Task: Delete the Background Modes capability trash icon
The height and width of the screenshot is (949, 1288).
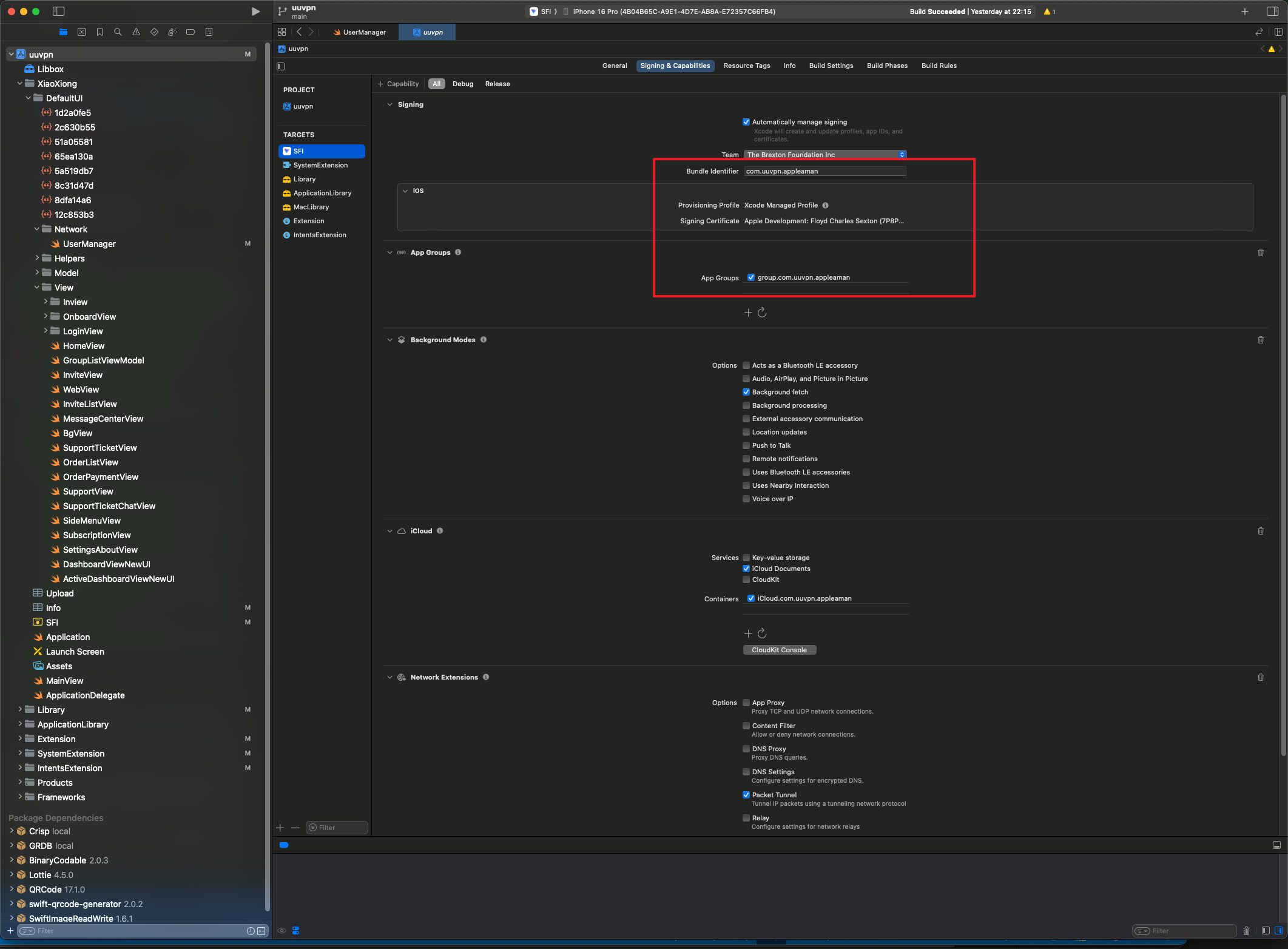Action: tap(1261, 340)
